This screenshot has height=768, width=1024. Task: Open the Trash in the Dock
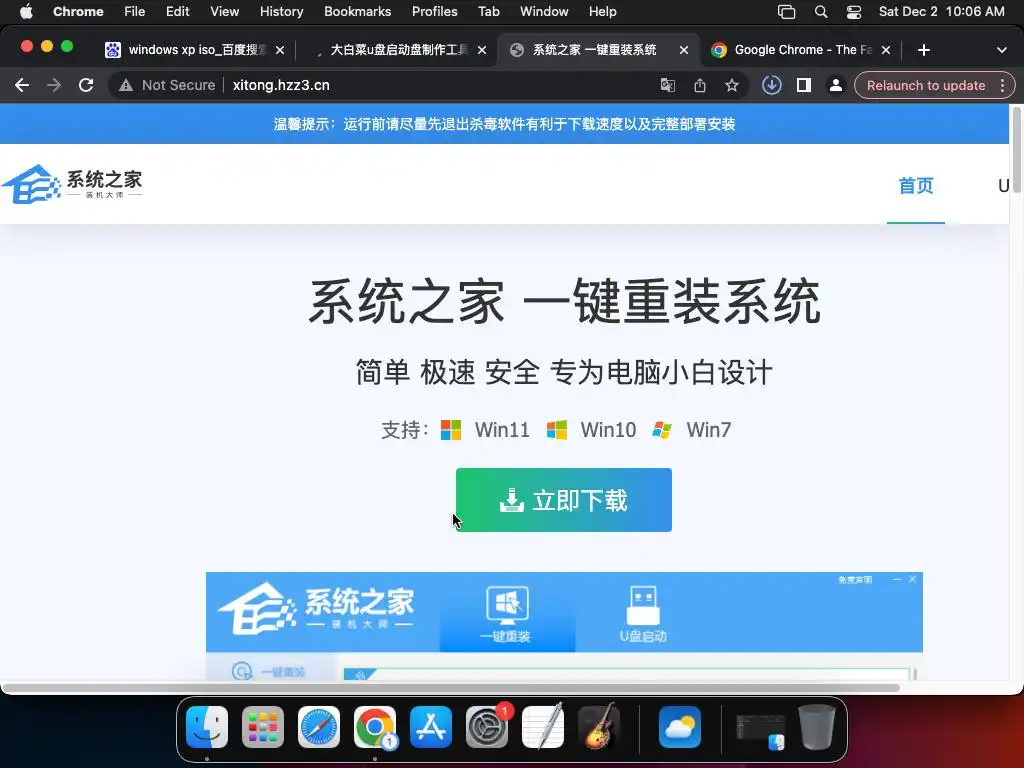pyautogui.click(x=816, y=727)
